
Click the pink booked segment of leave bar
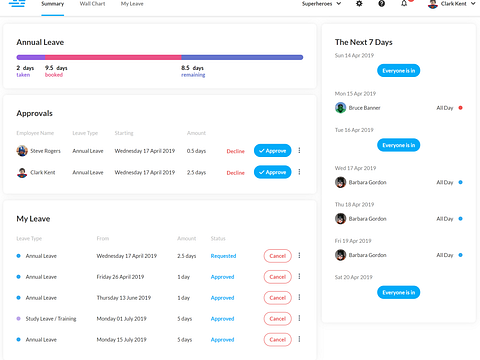tap(113, 57)
